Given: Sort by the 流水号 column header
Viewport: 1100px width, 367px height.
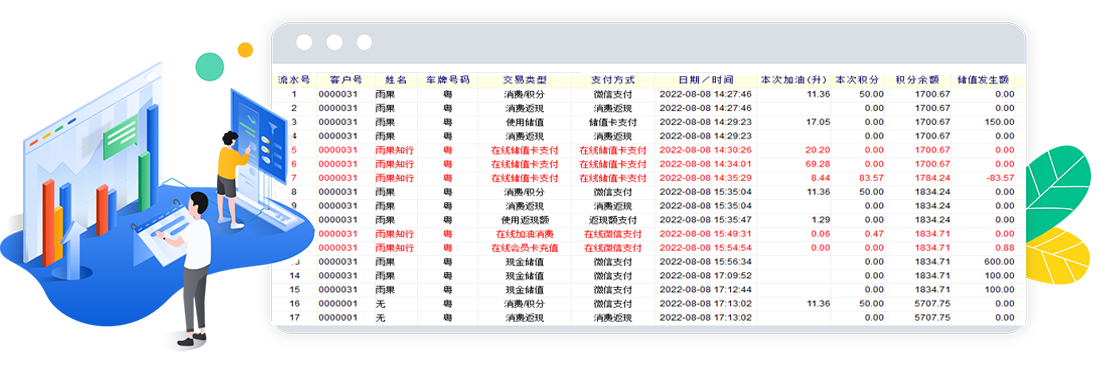Looking at the screenshot, I should tap(294, 79).
